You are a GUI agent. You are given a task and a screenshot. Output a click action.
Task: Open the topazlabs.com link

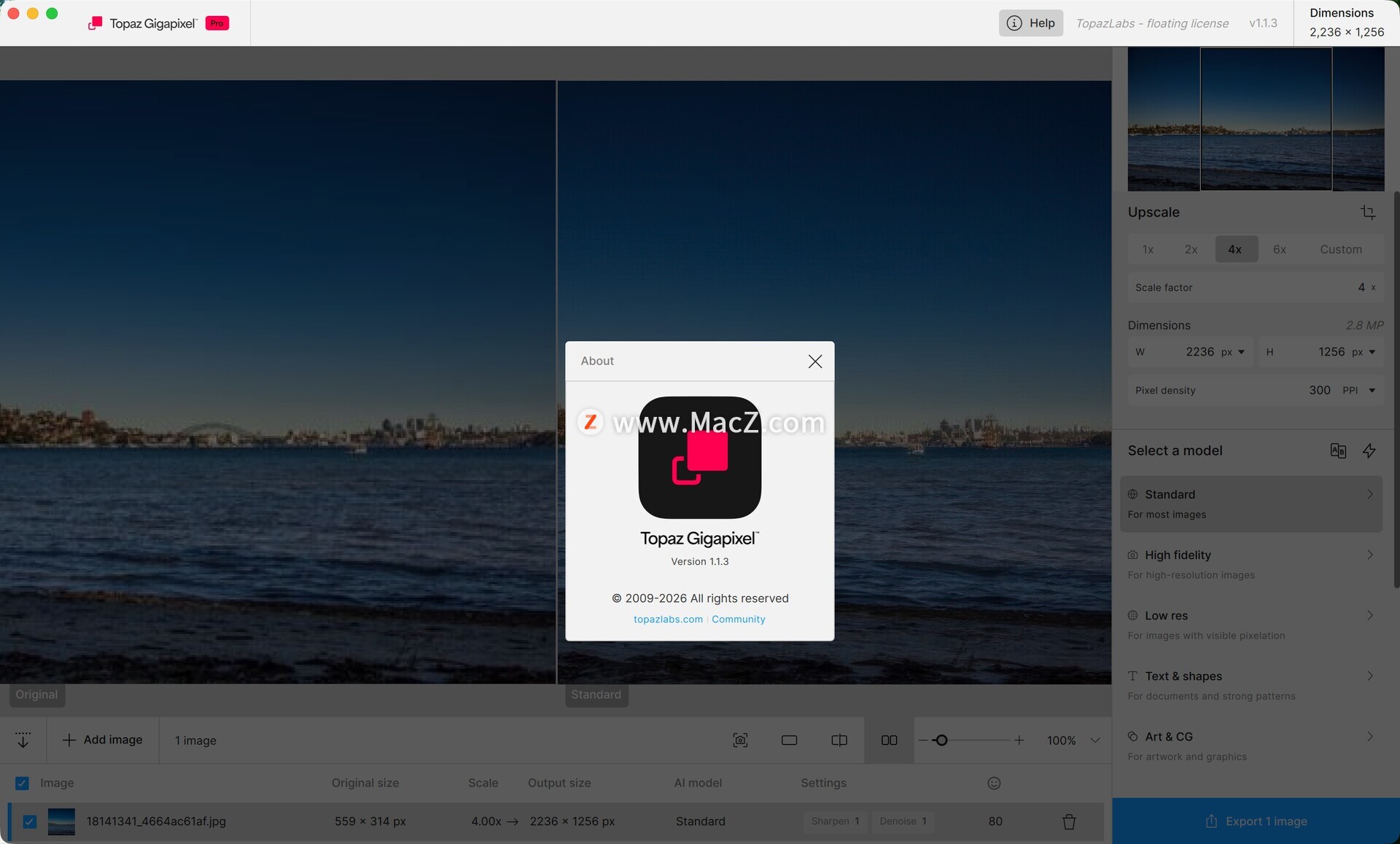pos(668,619)
